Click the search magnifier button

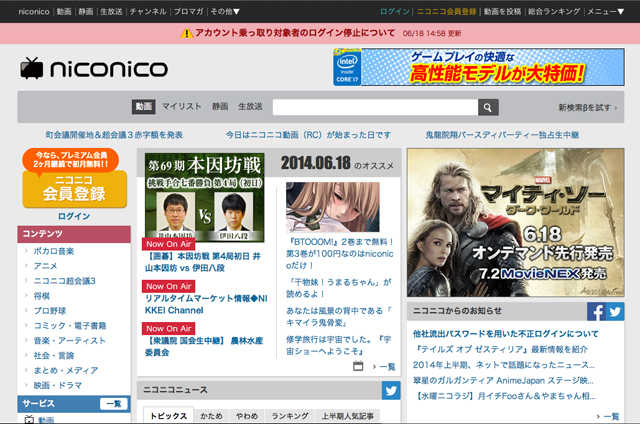pyautogui.click(x=488, y=107)
